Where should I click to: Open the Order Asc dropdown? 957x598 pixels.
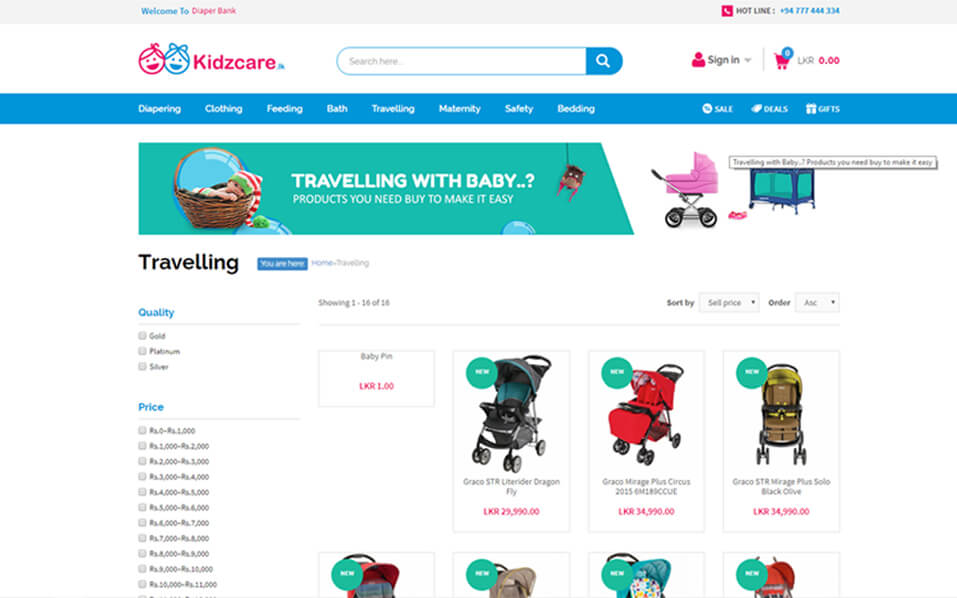pyautogui.click(x=817, y=303)
